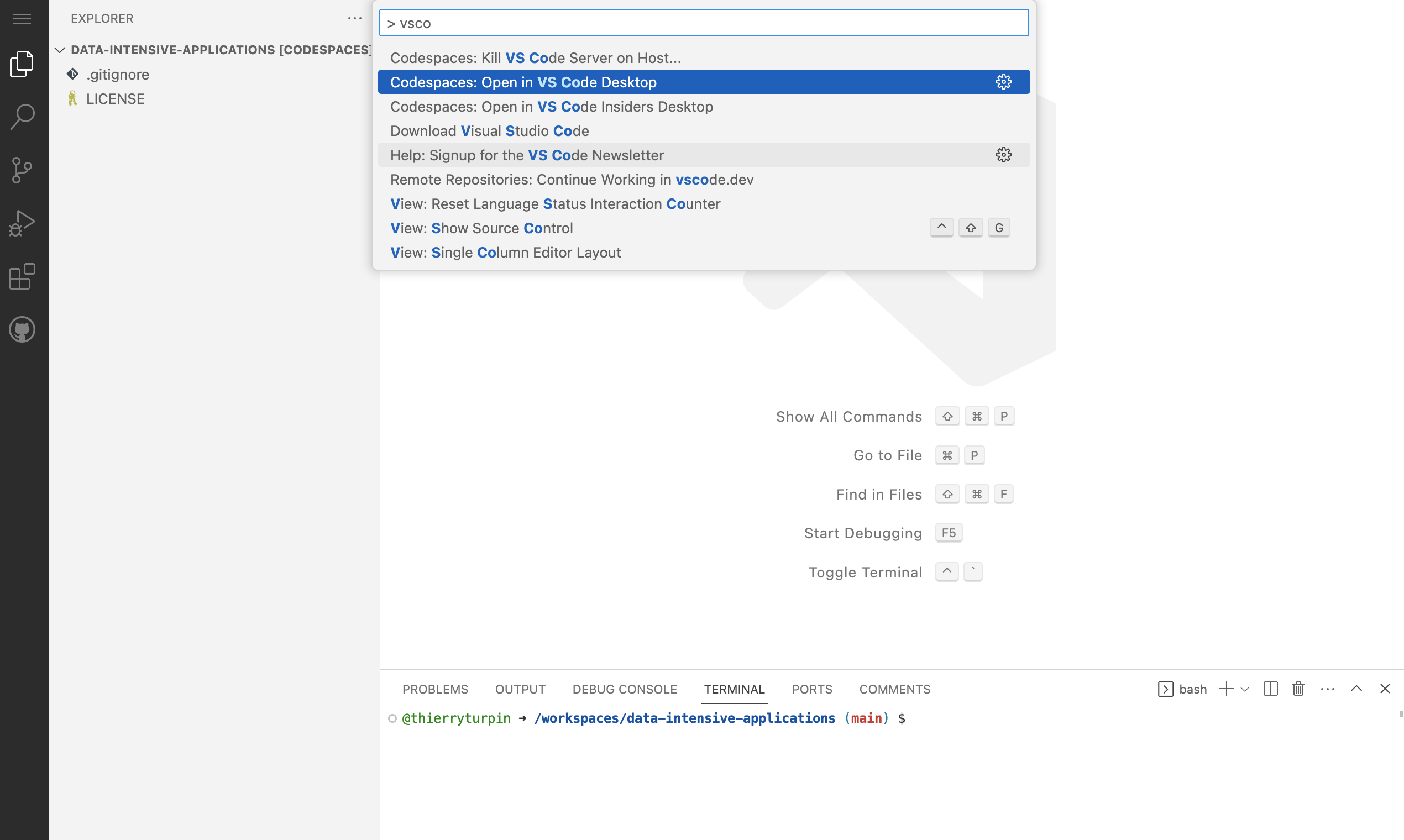Configure keybinding gear for Open in VS Code Desktop
The height and width of the screenshot is (840, 1404).
tap(1003, 82)
